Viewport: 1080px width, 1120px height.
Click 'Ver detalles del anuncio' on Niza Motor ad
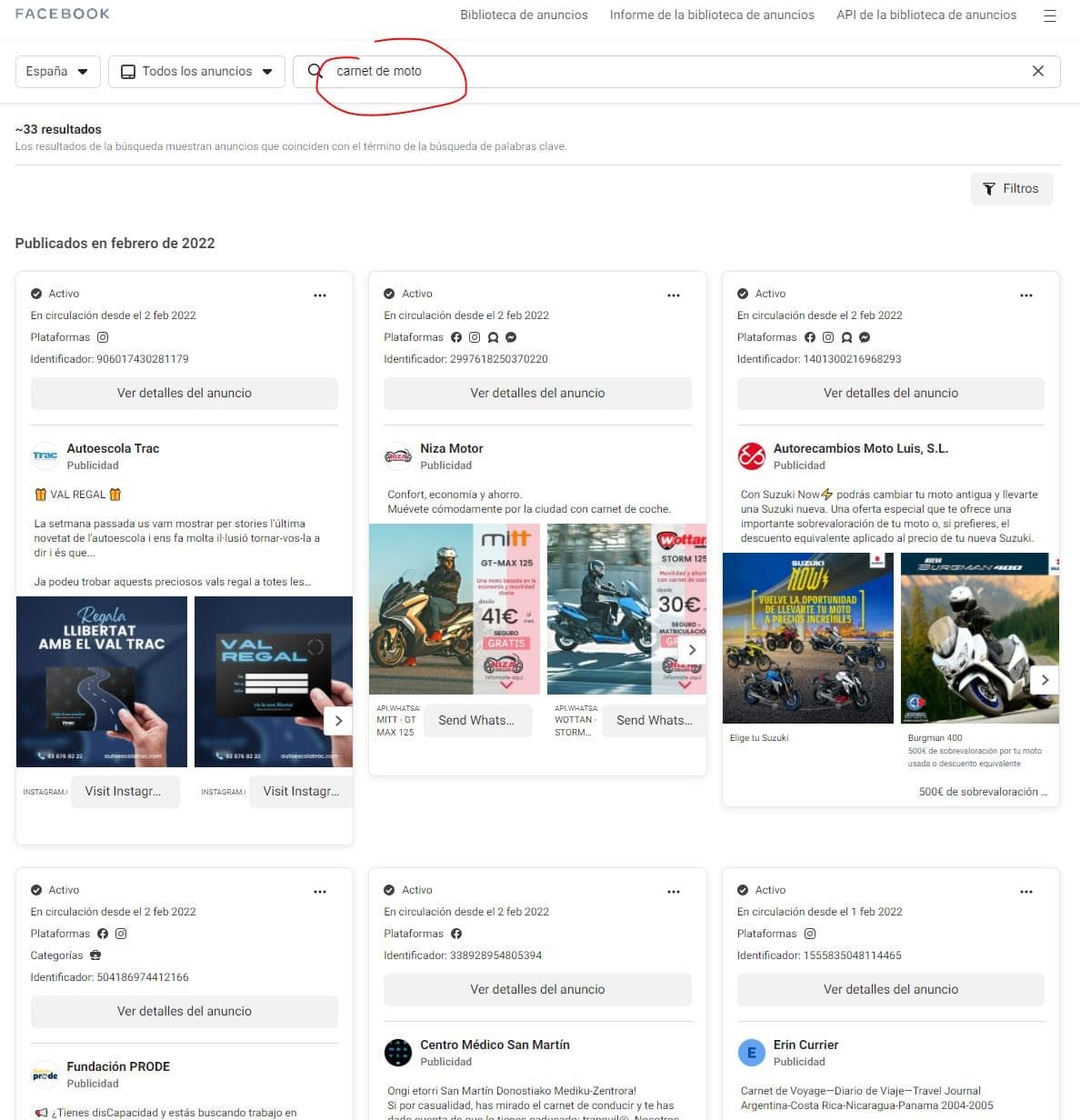pyautogui.click(x=537, y=393)
